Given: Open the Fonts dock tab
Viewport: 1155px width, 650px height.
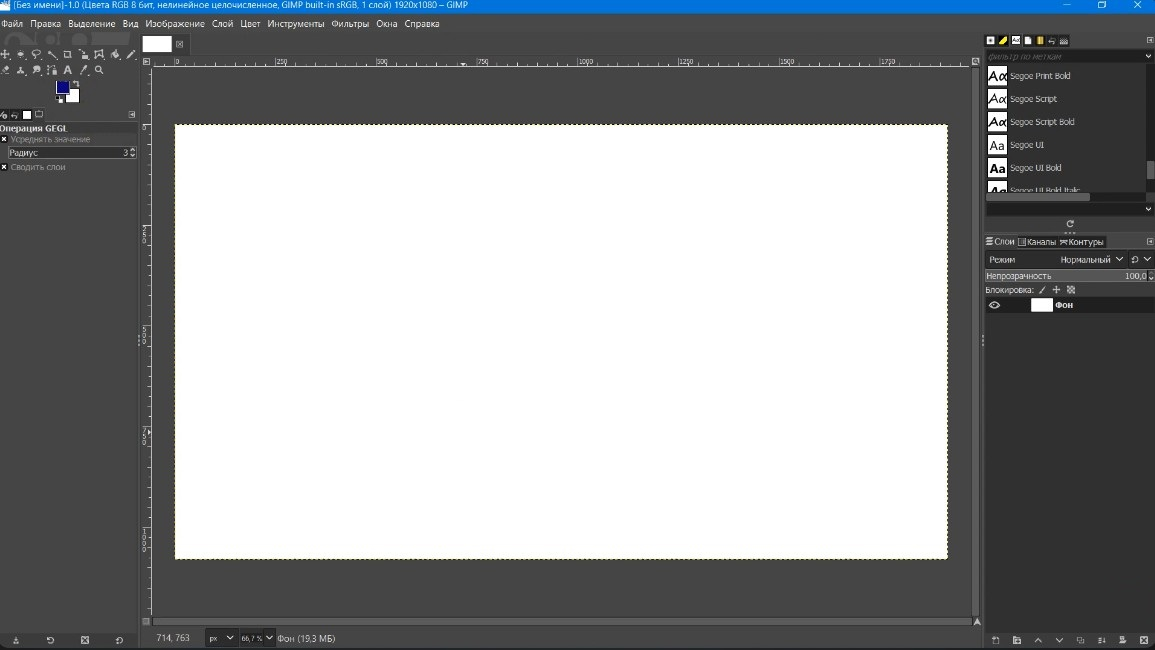Looking at the screenshot, I should coord(1016,41).
